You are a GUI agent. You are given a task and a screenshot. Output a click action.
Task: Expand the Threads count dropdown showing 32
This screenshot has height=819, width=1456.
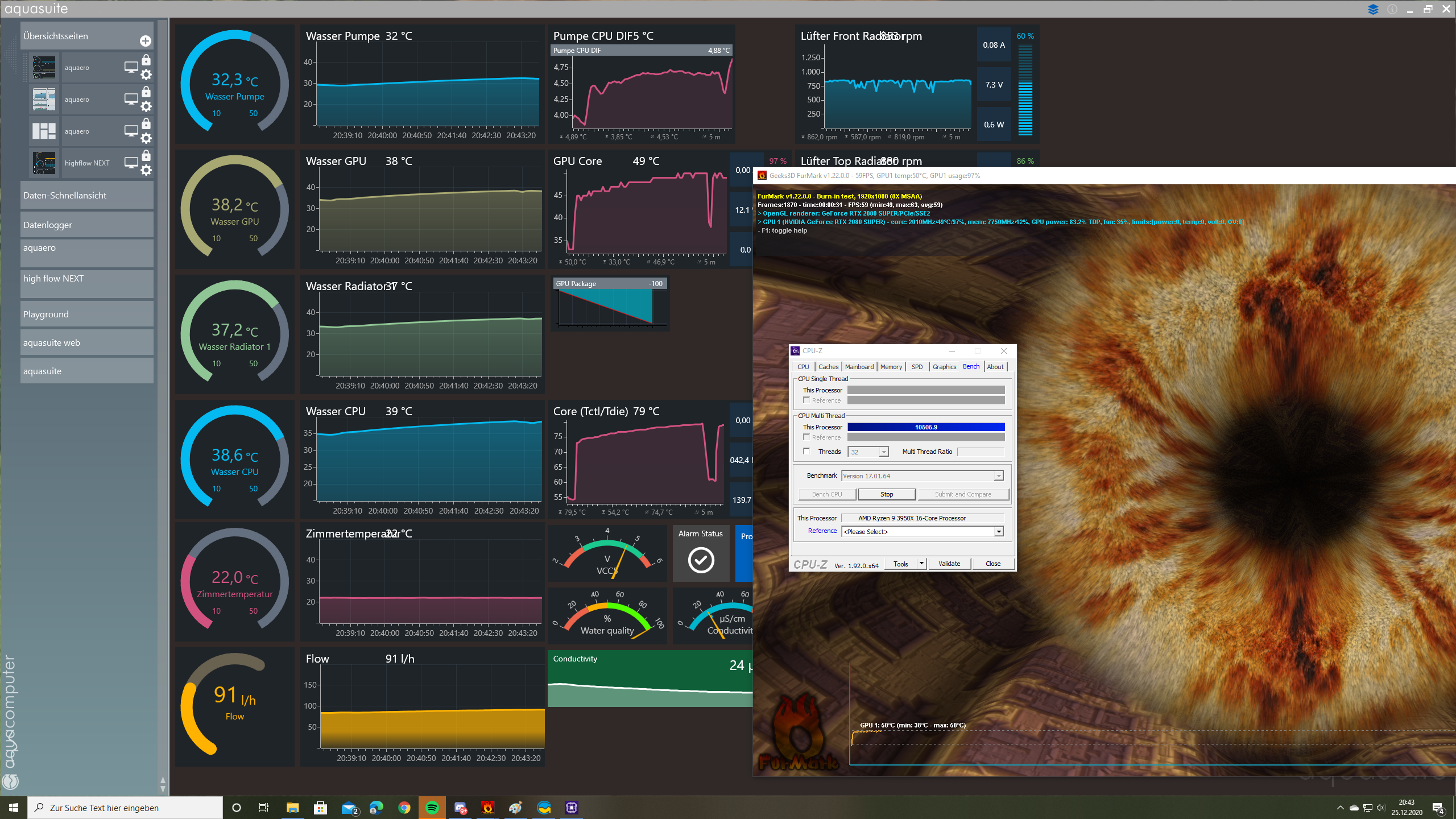tap(883, 452)
